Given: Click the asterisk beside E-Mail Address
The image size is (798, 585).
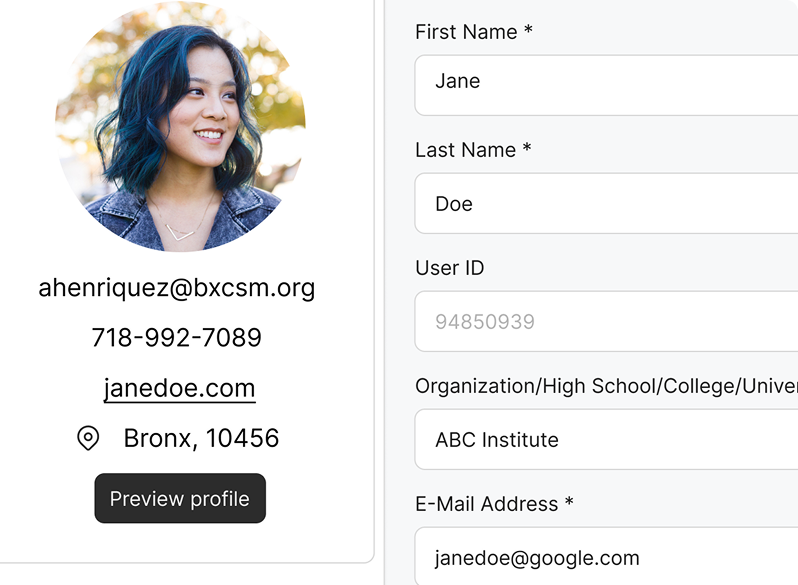Looking at the screenshot, I should [569, 503].
